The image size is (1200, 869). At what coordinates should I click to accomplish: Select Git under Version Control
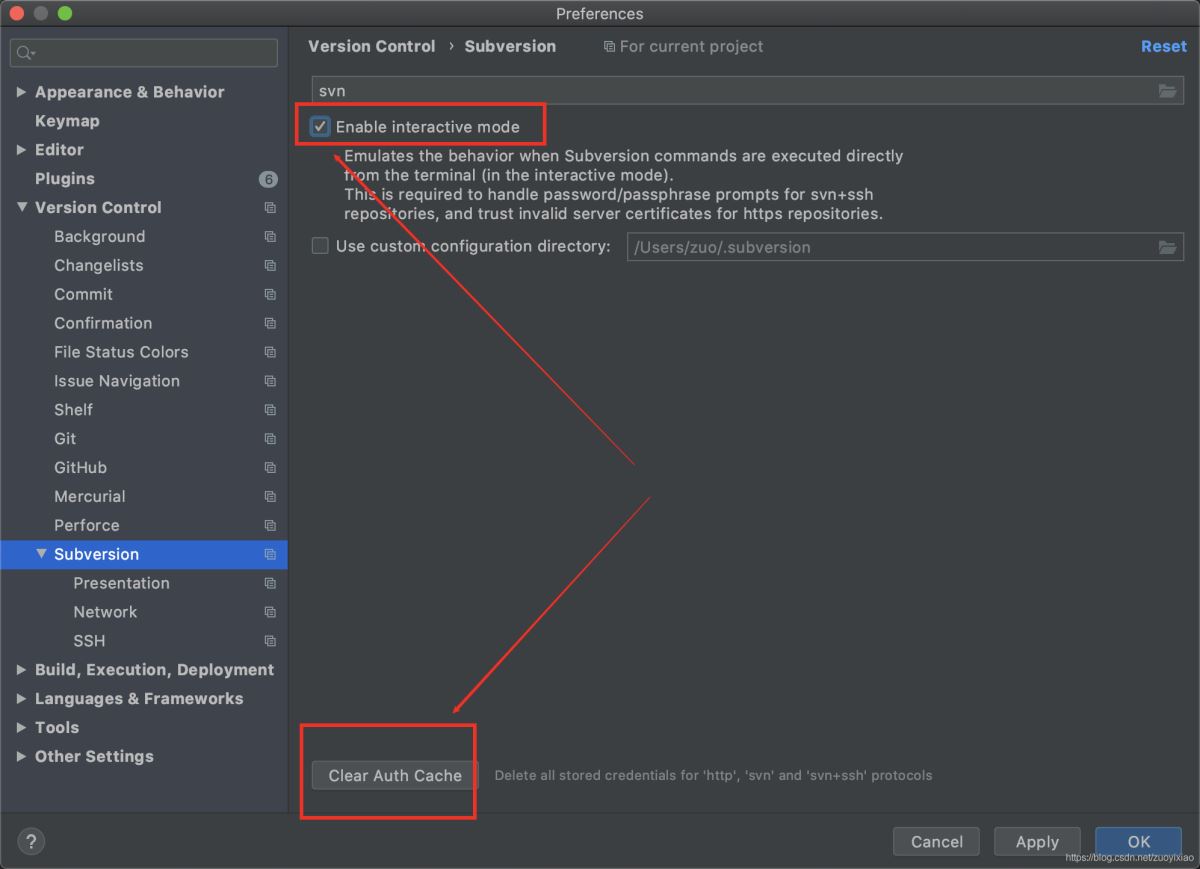(65, 439)
